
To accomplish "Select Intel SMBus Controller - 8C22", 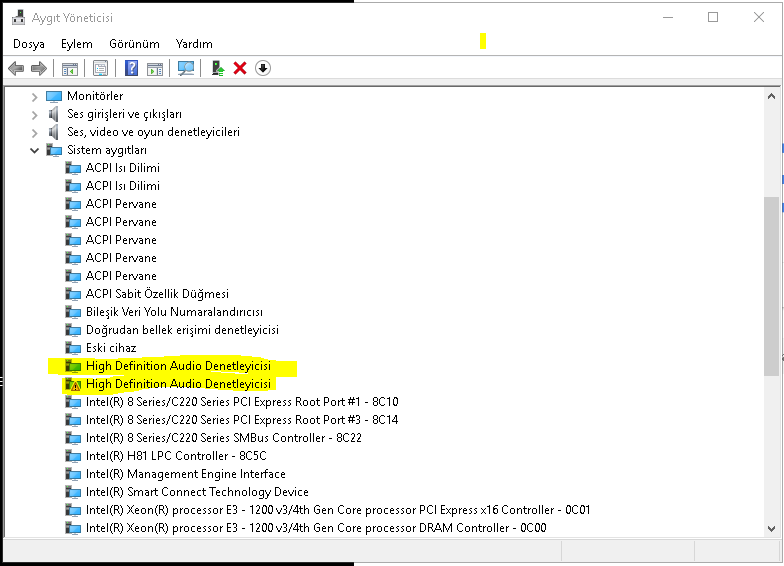I will tap(224, 438).
